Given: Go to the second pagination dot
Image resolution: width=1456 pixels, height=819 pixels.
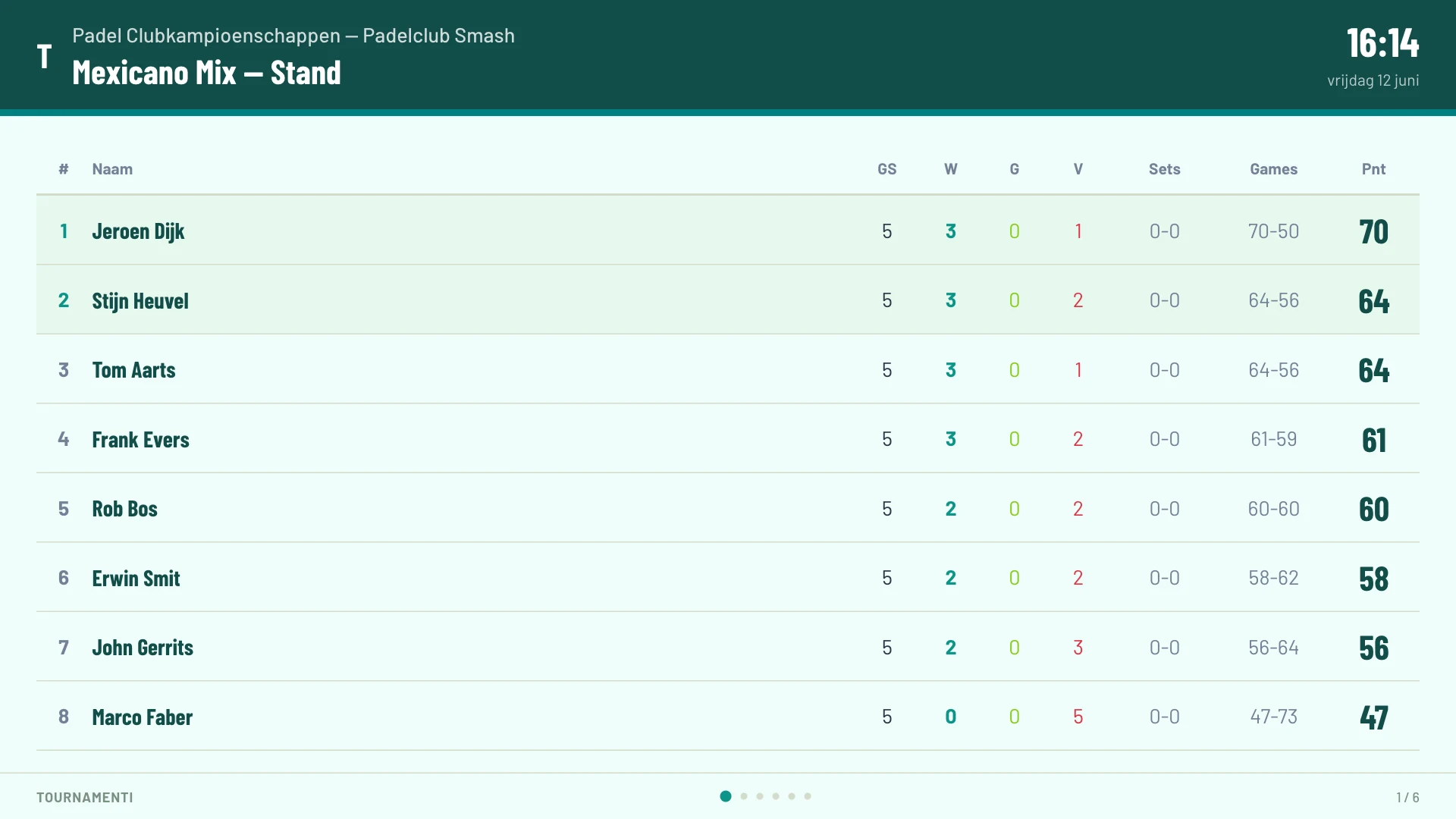Looking at the screenshot, I should 744,796.
